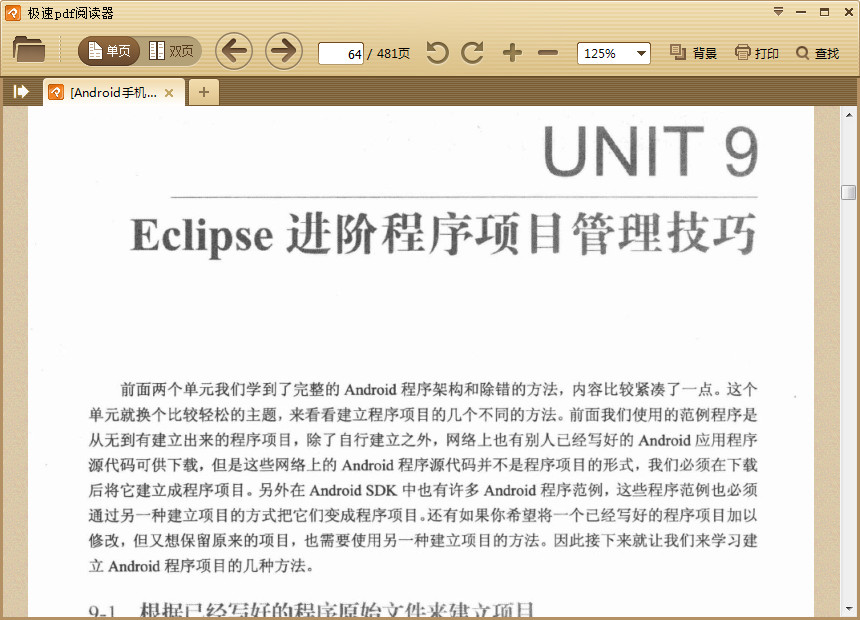This screenshot has width=860, height=620.
Task: Switch to double page view (双页)
Action: [171, 51]
